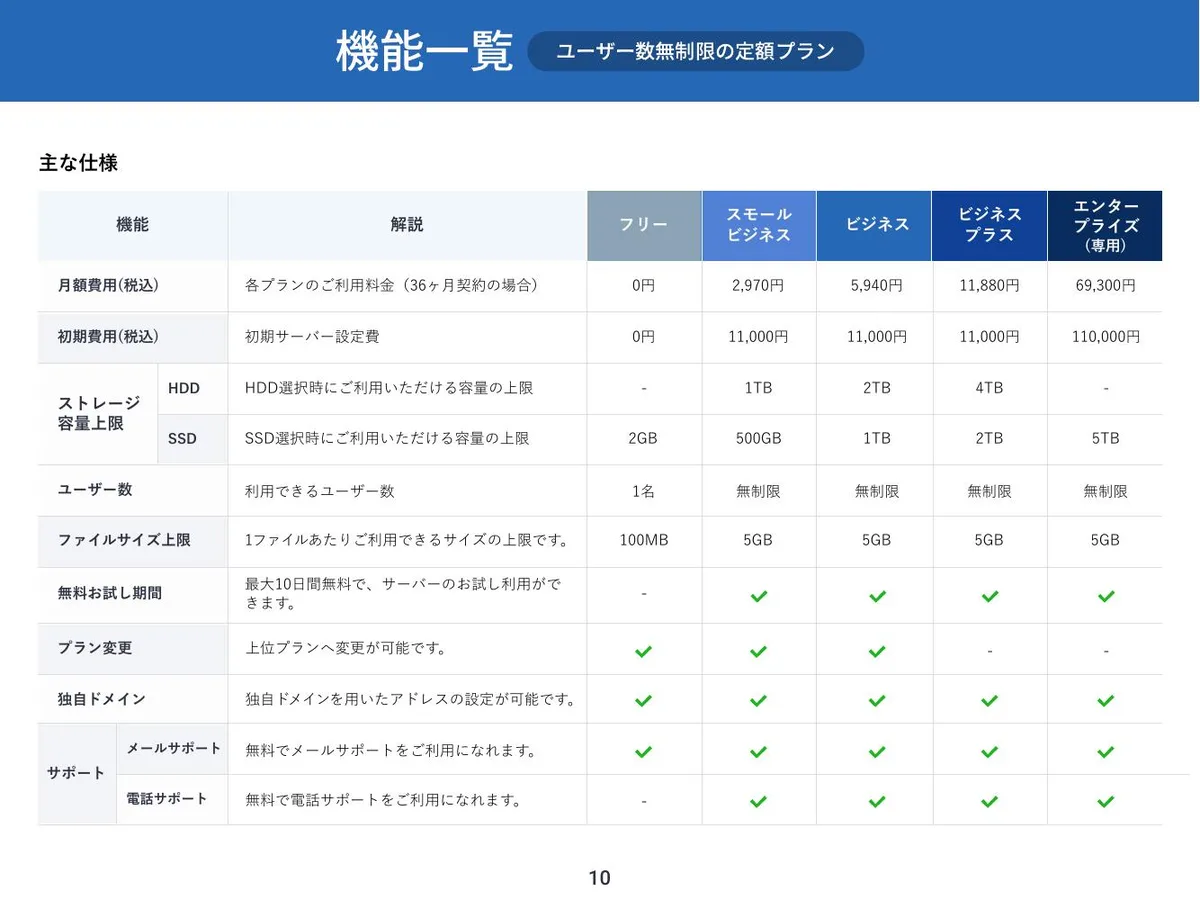This screenshot has height=900, width=1200.
Task: Click the 機能一覧 page title
Action: [424, 51]
